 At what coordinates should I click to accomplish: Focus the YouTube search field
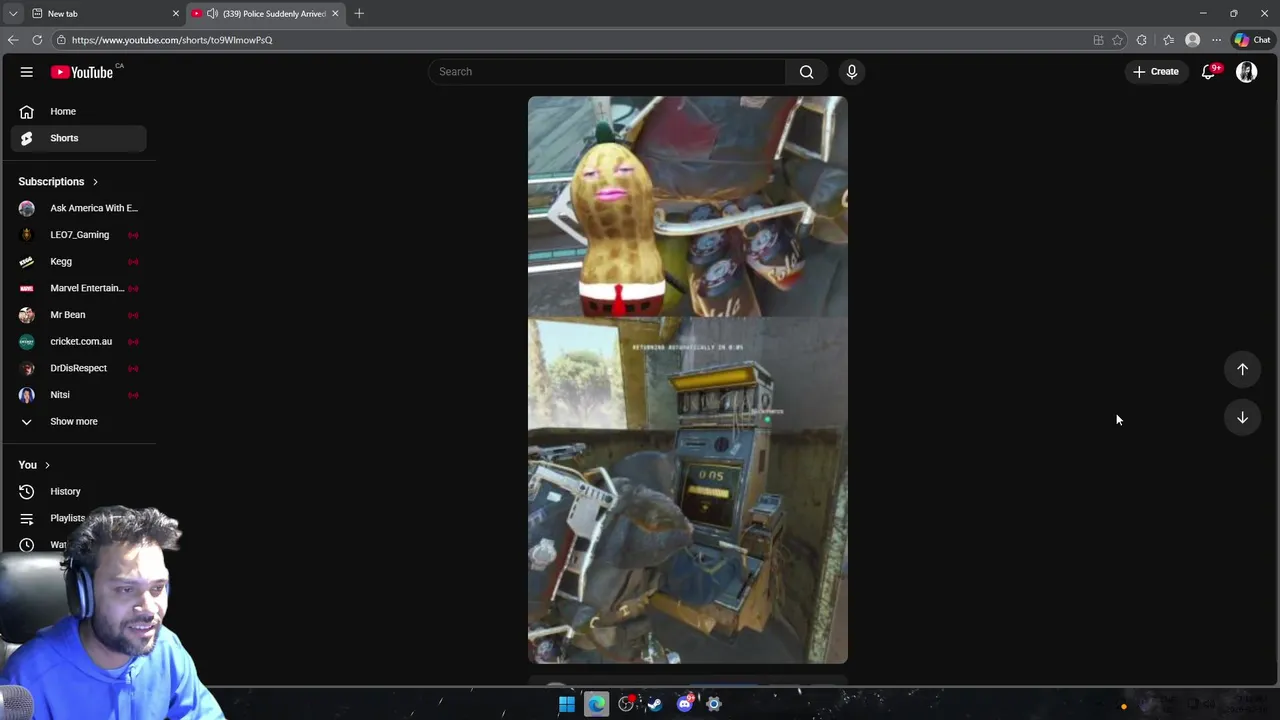tap(607, 72)
